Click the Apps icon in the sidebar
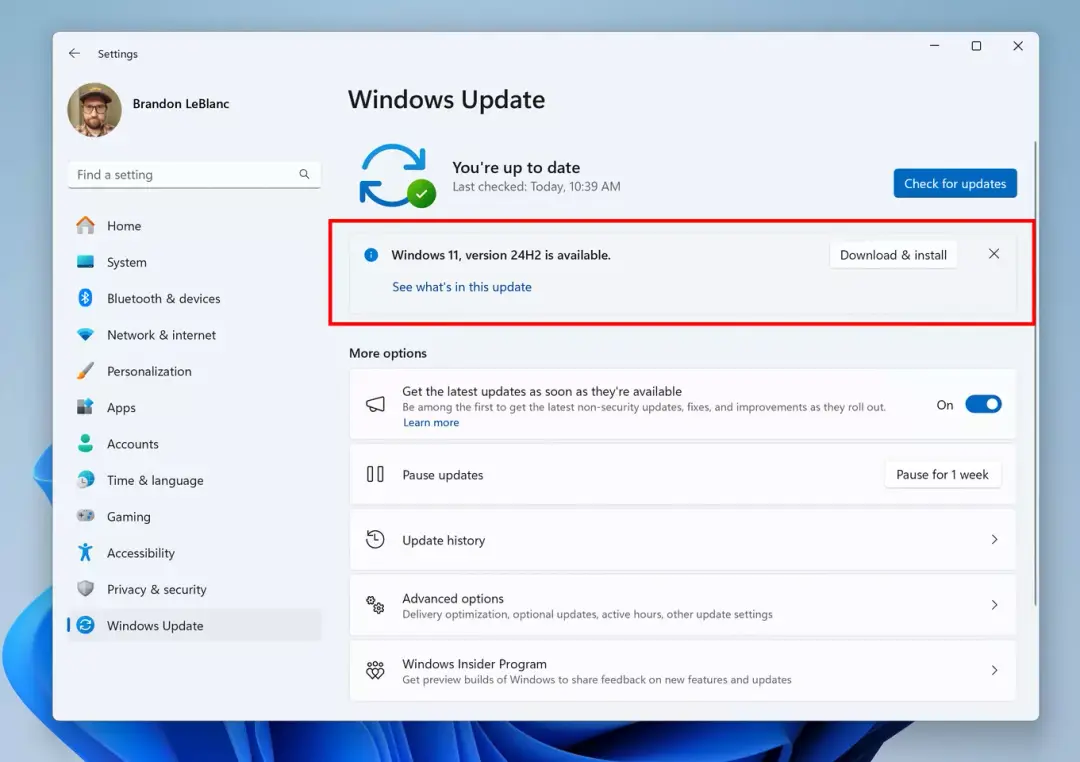The height and width of the screenshot is (762, 1080). pos(85,406)
